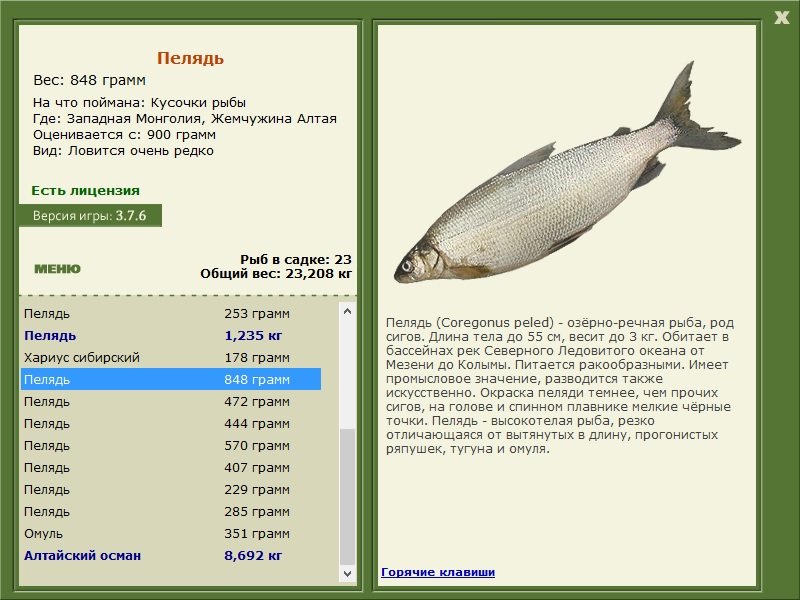Select Пелядь 253 грамм row
The image size is (800, 600).
coord(171,314)
